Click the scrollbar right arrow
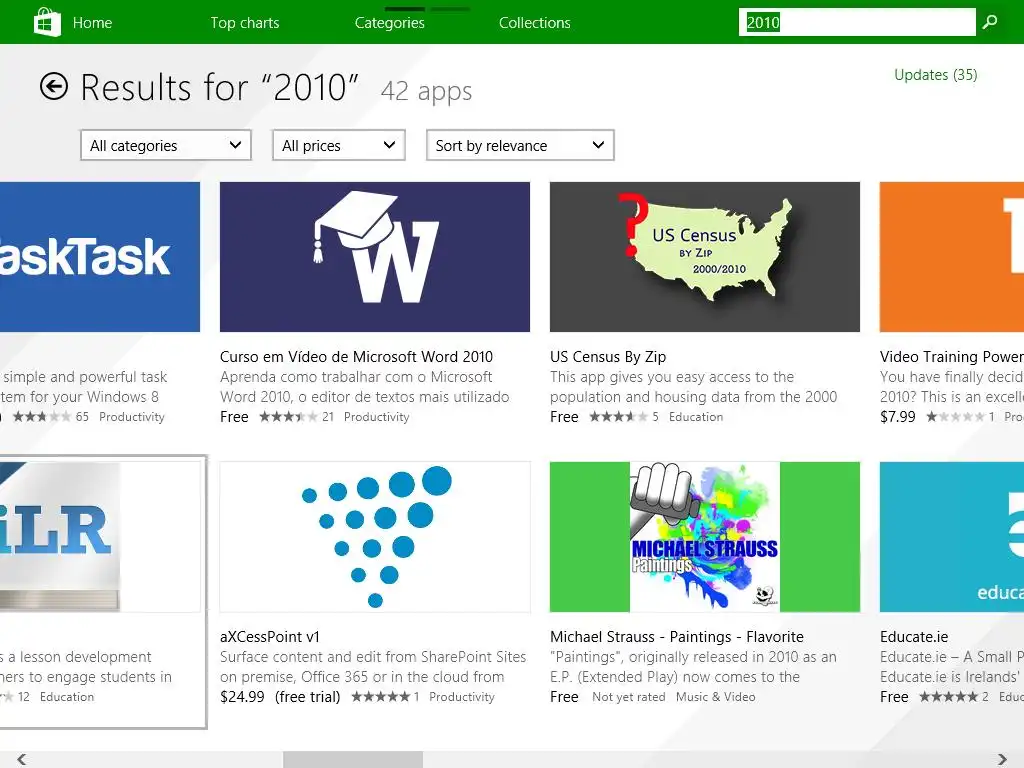The image size is (1024, 768). pos(1002,759)
